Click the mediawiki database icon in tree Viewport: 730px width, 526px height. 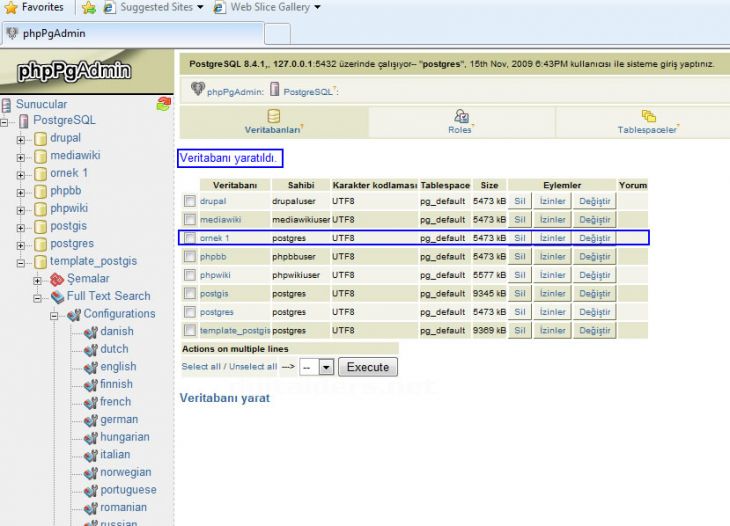pyautogui.click(x=41, y=156)
